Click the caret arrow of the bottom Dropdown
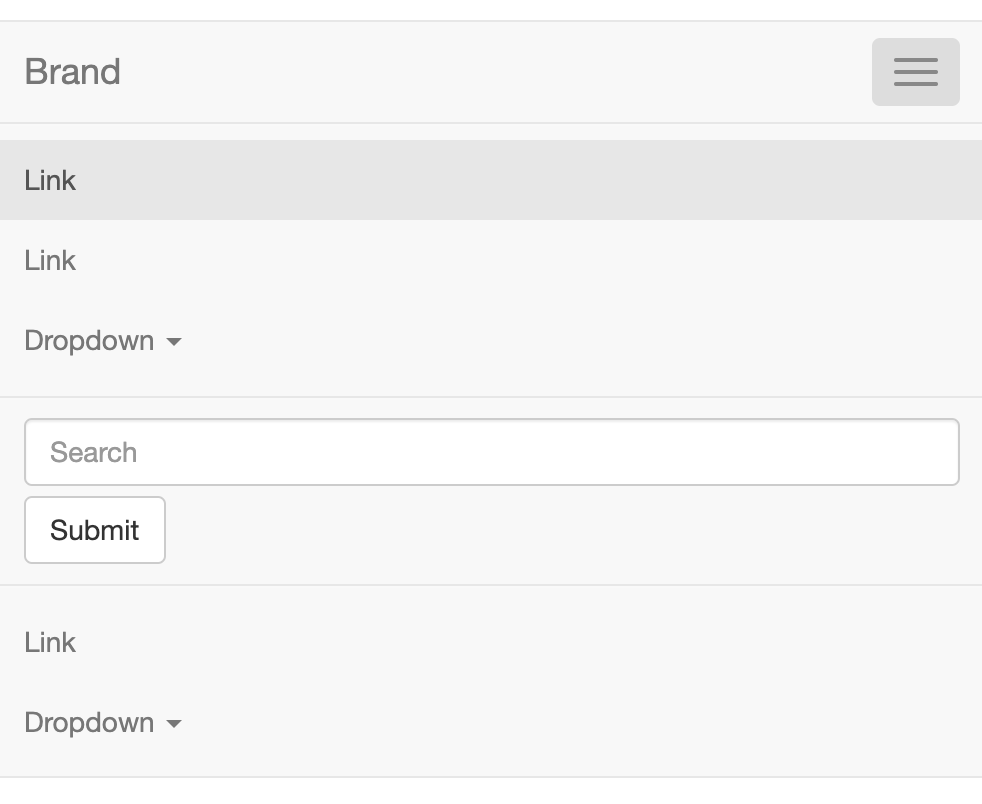Screen dimensions: 982x804 coord(174,724)
